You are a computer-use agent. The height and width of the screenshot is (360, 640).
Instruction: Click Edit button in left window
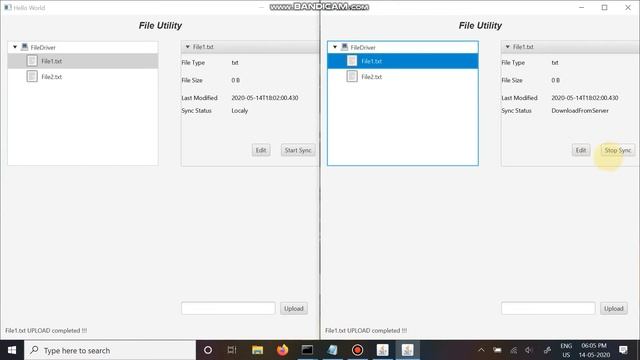point(261,150)
